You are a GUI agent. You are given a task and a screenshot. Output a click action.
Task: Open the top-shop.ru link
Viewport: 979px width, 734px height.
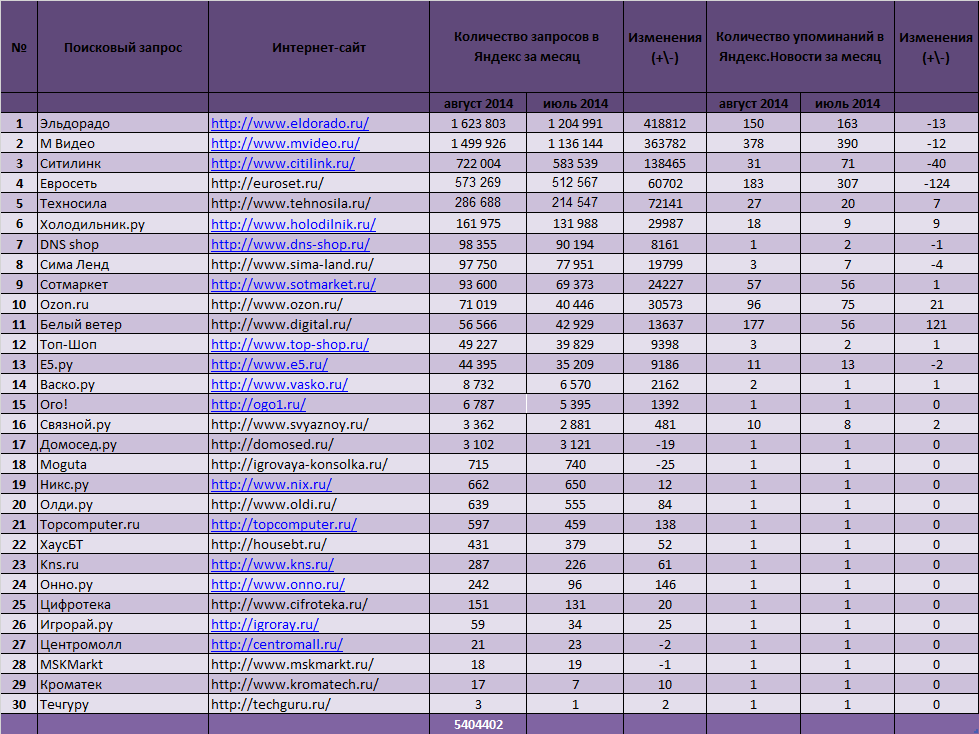(289, 344)
